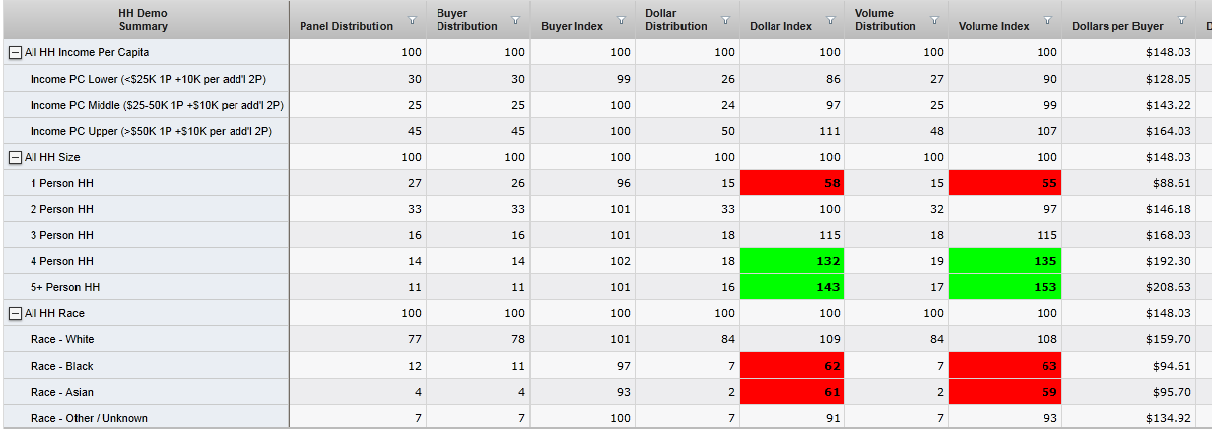Select the Income PC Upper row label

pyautogui.click(x=151, y=131)
